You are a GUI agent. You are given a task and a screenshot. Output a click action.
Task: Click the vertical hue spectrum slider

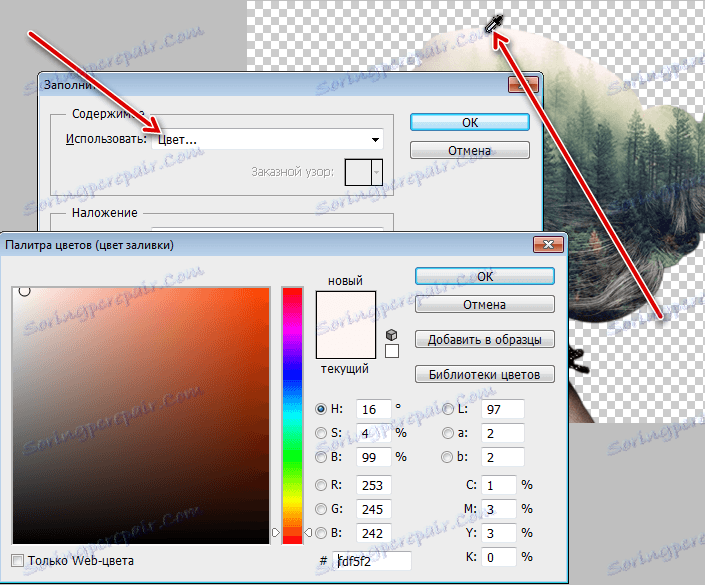click(292, 416)
